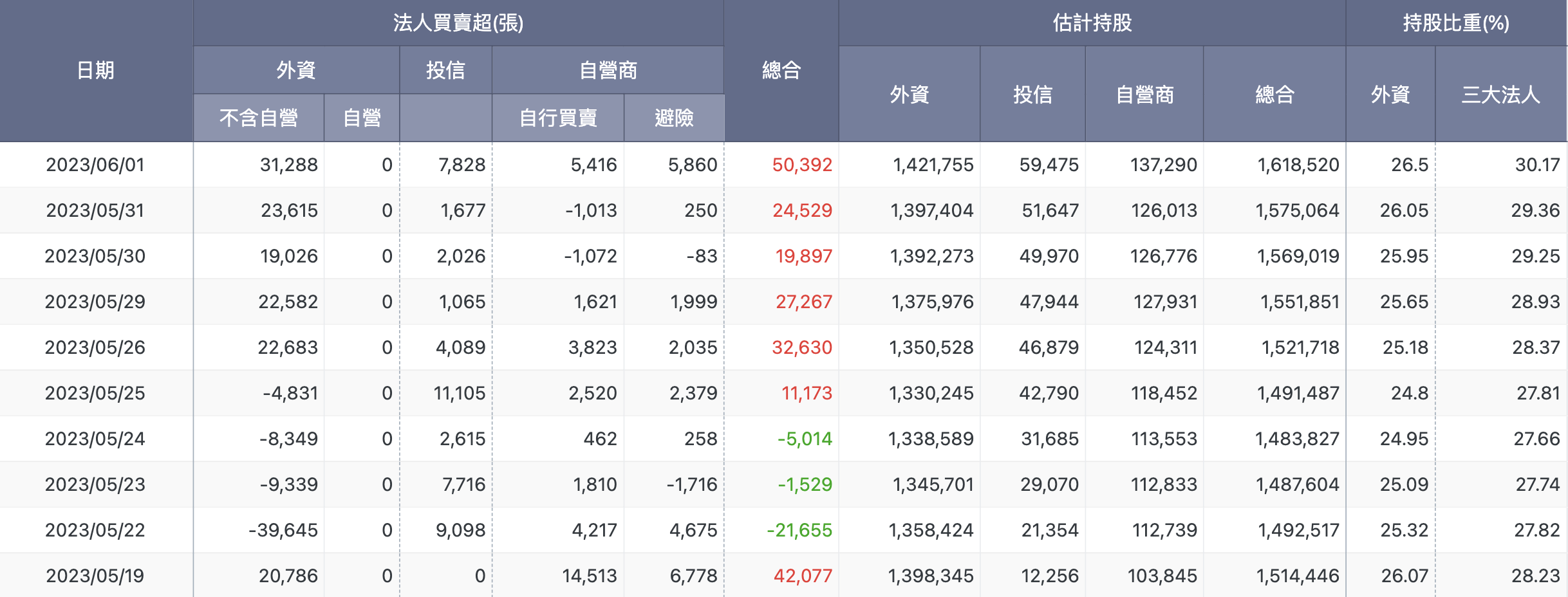This screenshot has width=1568, height=597.
Task: Click total holdings value 1,514,446
Action: 1298,576
